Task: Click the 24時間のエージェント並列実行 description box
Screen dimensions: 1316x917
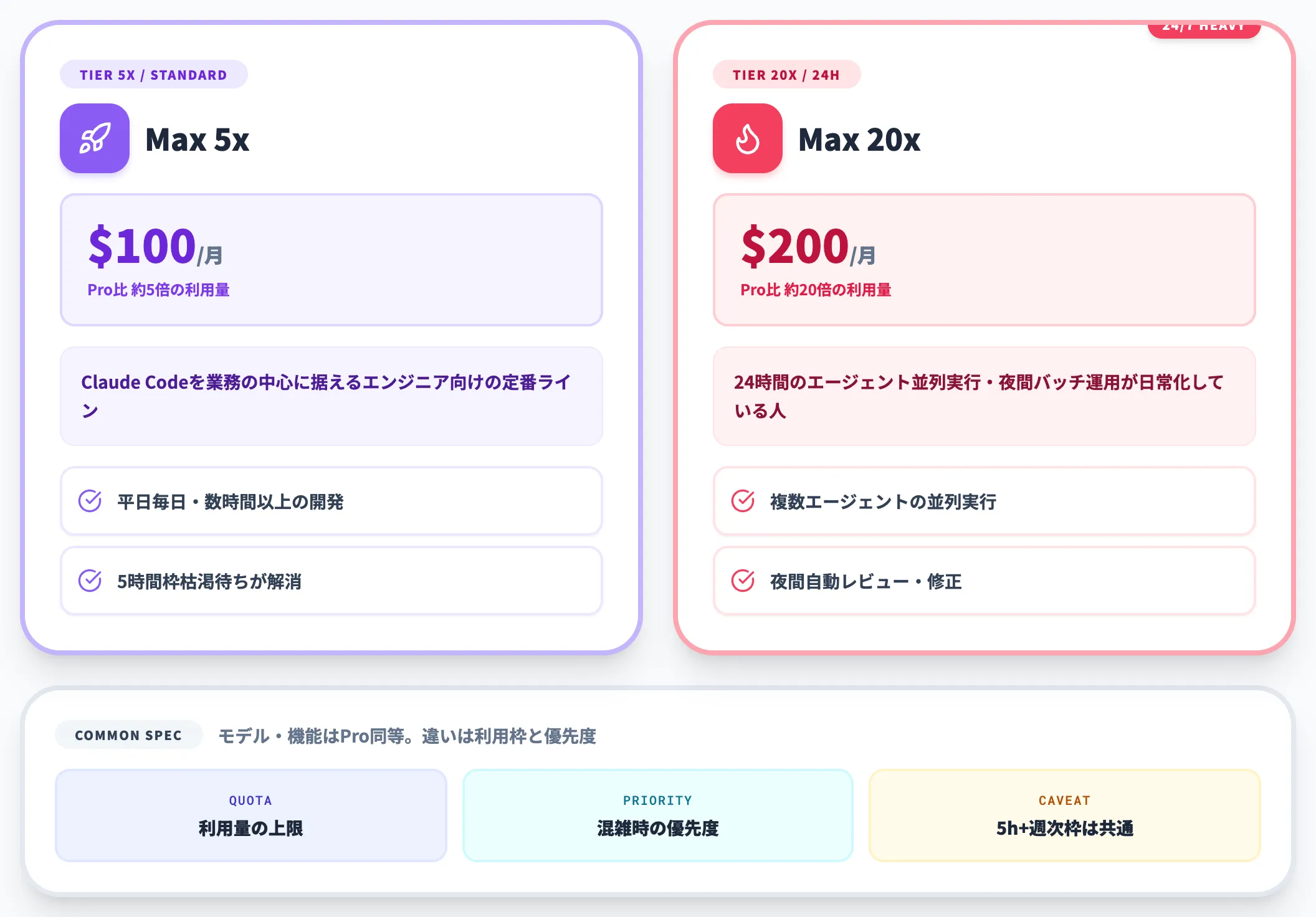Action: pyautogui.click(x=985, y=396)
